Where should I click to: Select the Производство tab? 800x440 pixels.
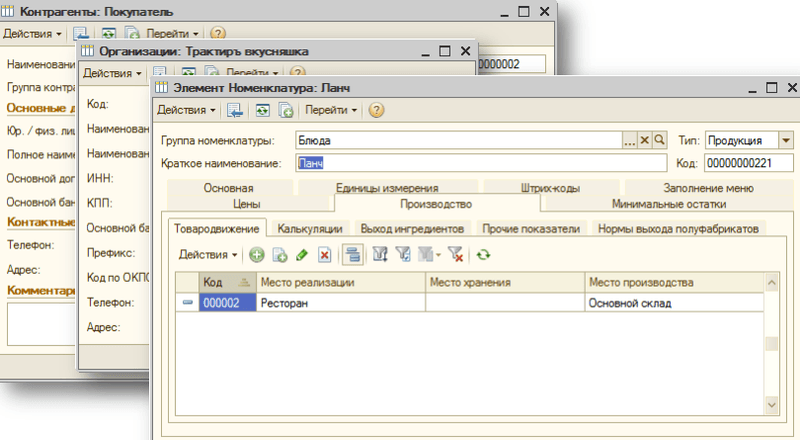tap(436, 204)
